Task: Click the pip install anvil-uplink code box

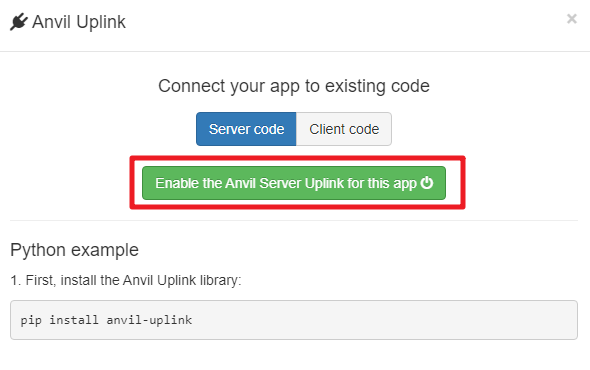Action: point(294,320)
